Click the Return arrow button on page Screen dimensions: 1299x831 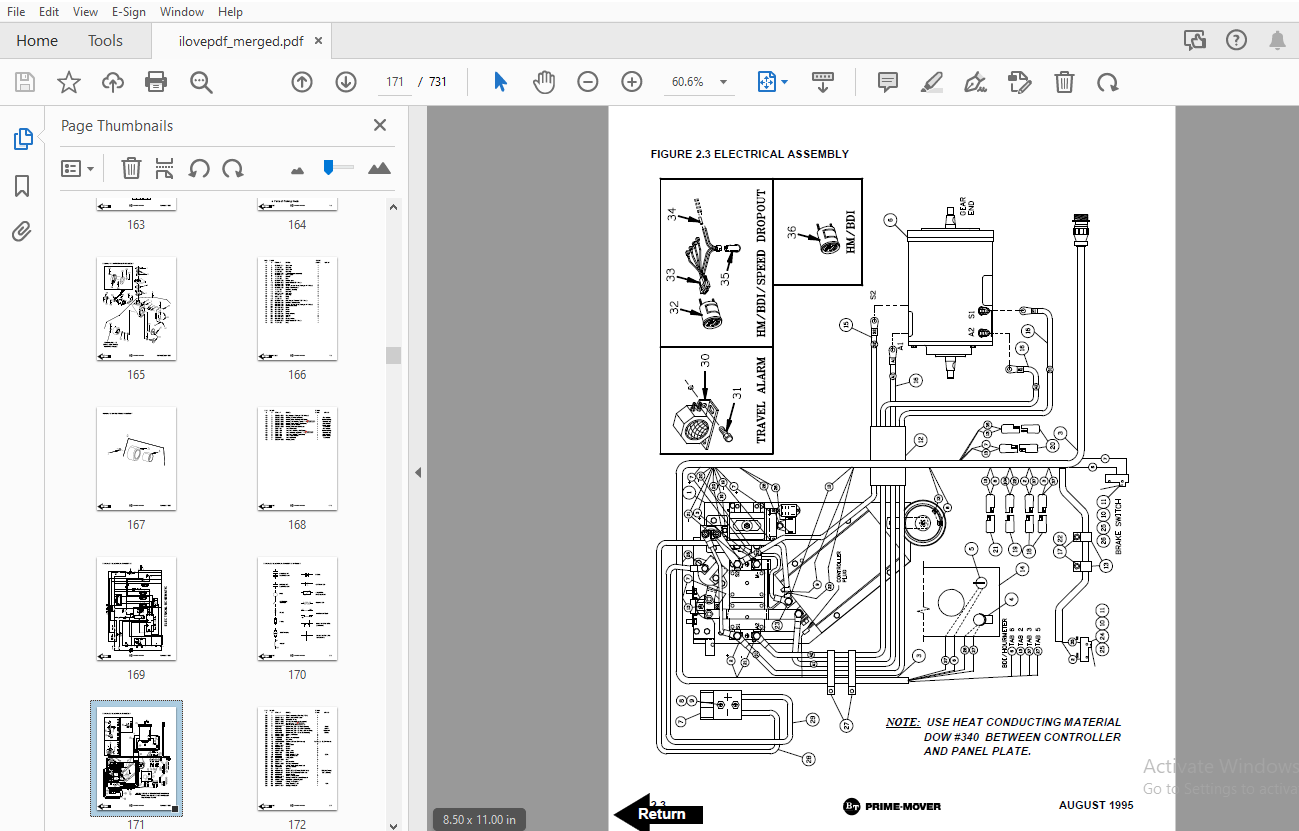(x=657, y=813)
